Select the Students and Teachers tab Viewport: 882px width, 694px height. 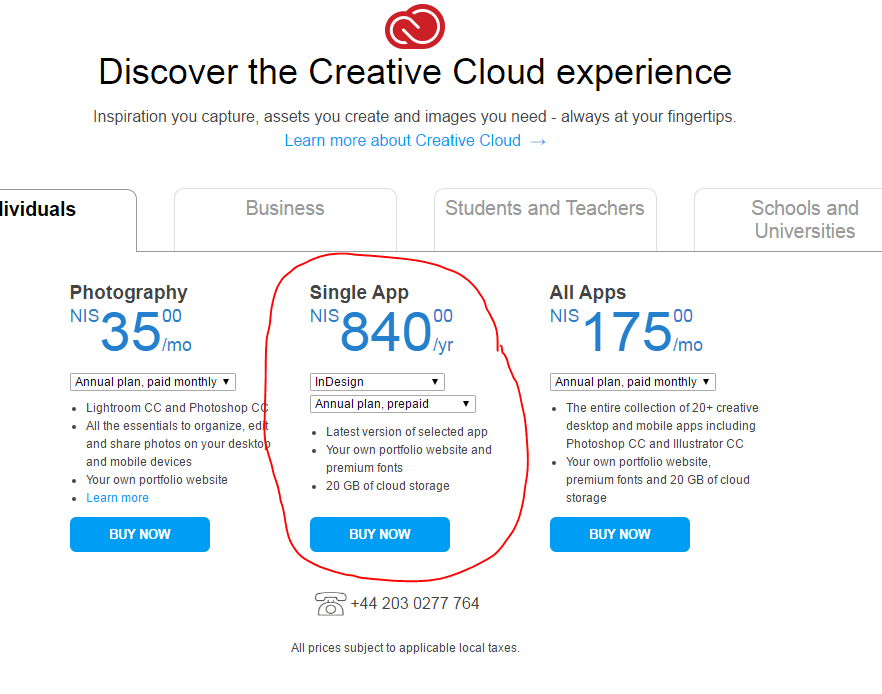(544, 208)
